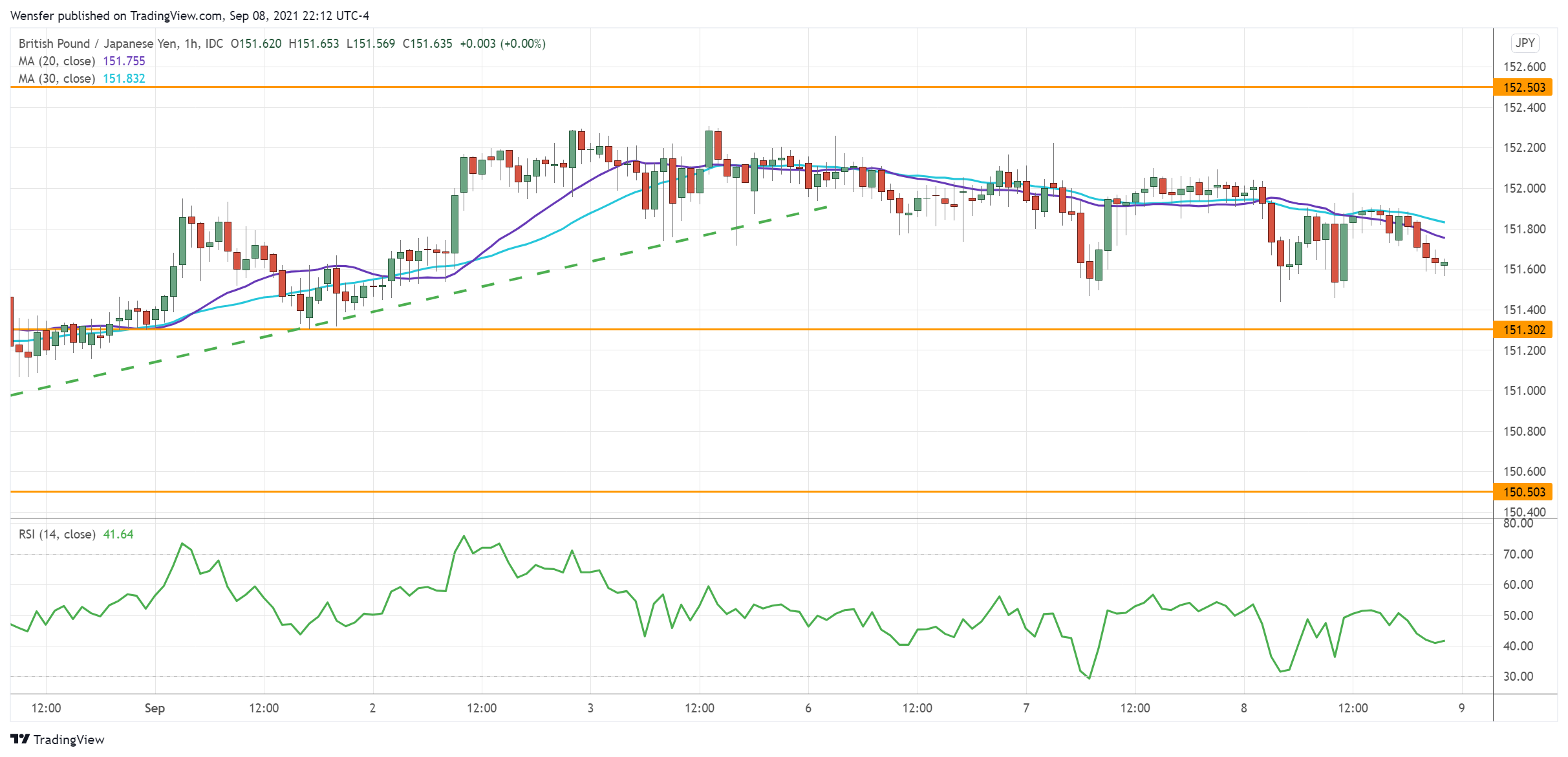Click the 152.503 orange price label
The height and width of the screenshot is (757, 1568).
(x=1523, y=87)
